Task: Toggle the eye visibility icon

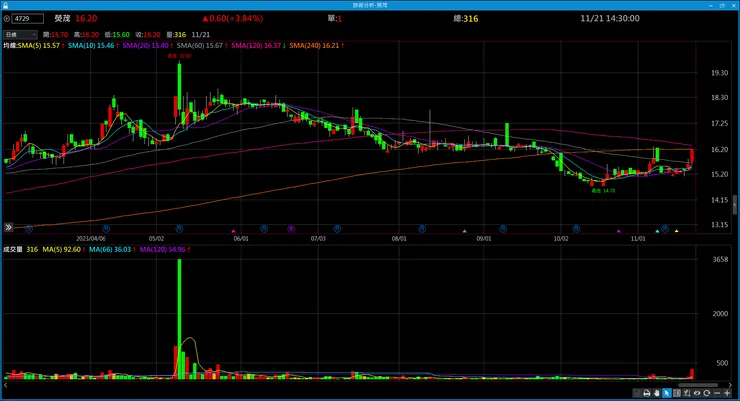Action: 697,393
